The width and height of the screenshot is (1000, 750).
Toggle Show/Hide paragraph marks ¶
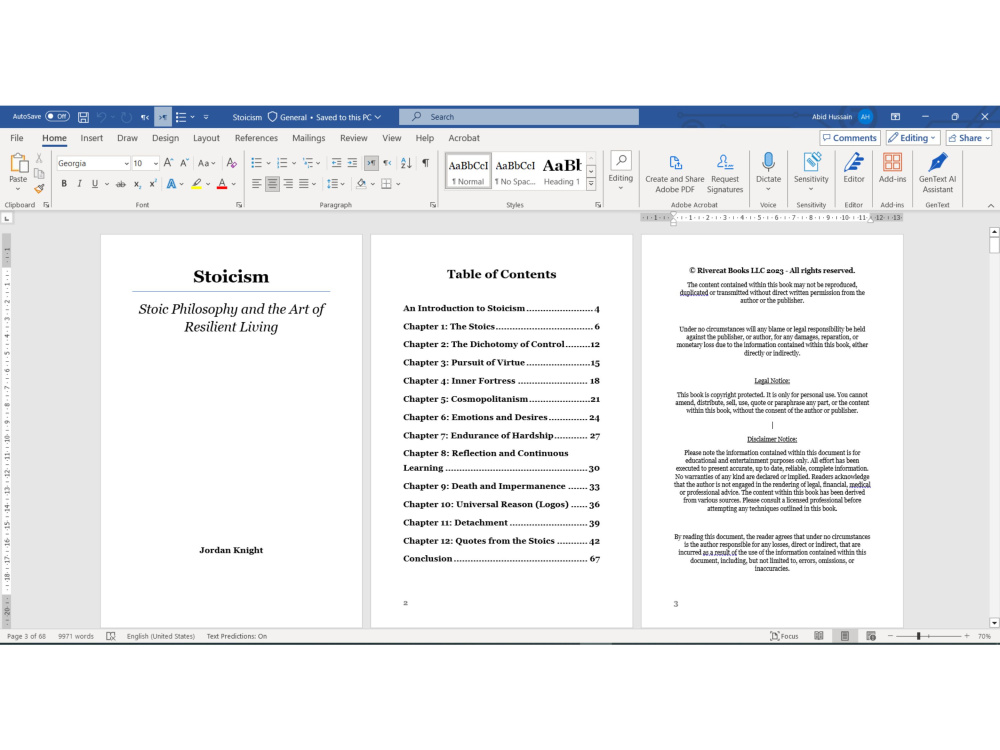coord(425,163)
